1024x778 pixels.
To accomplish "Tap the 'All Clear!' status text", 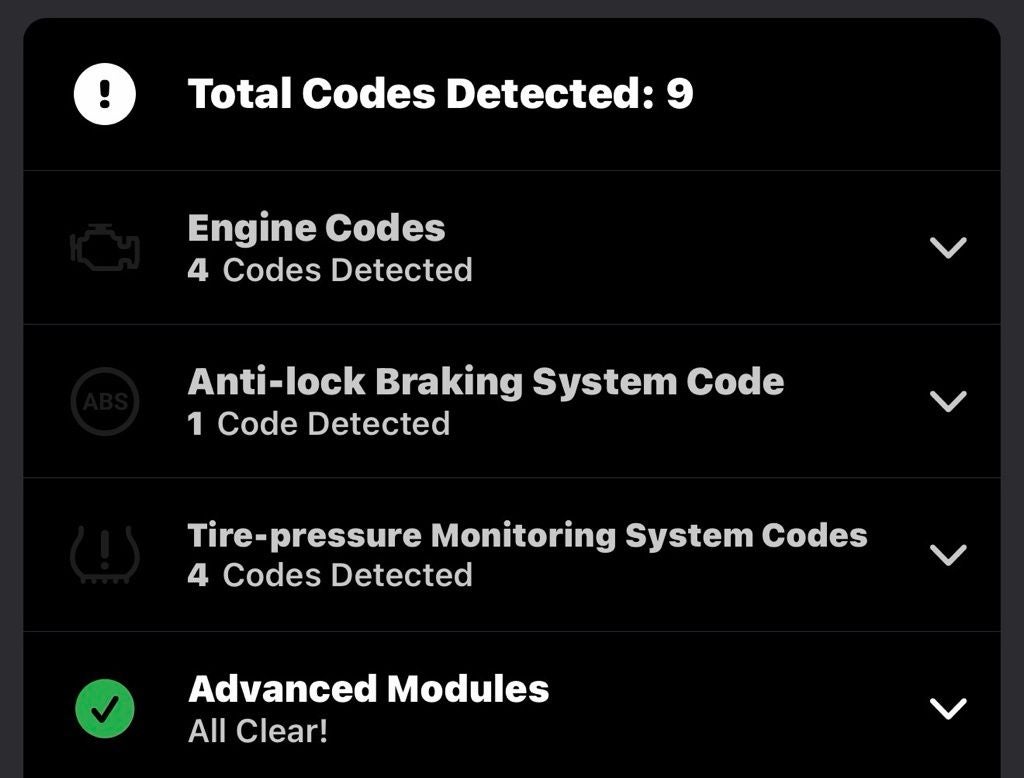I will 258,731.
